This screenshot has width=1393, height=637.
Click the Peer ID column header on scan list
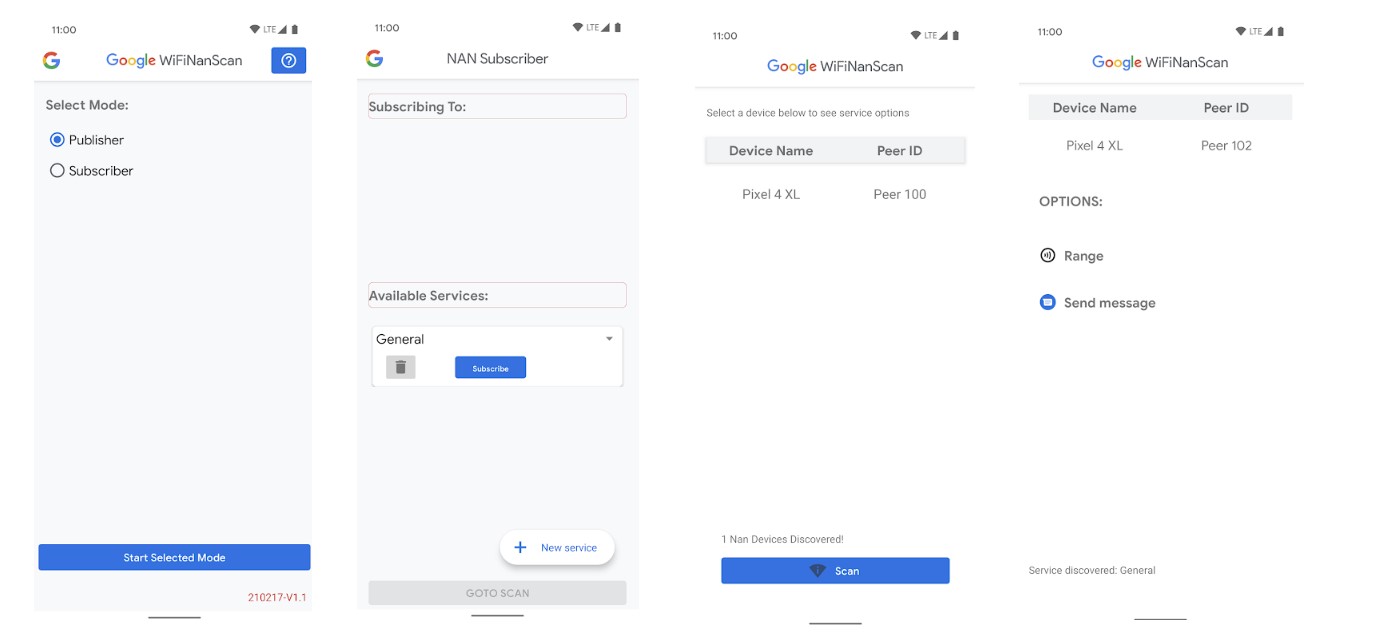coord(899,151)
